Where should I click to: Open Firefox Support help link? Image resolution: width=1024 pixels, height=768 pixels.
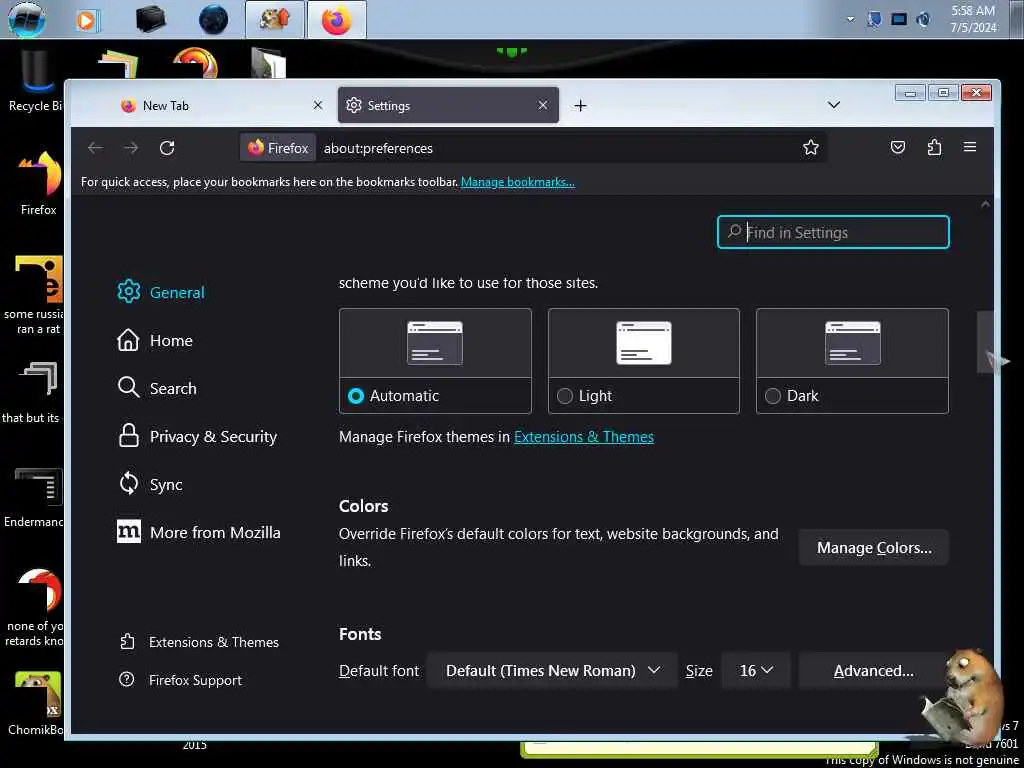181,680
